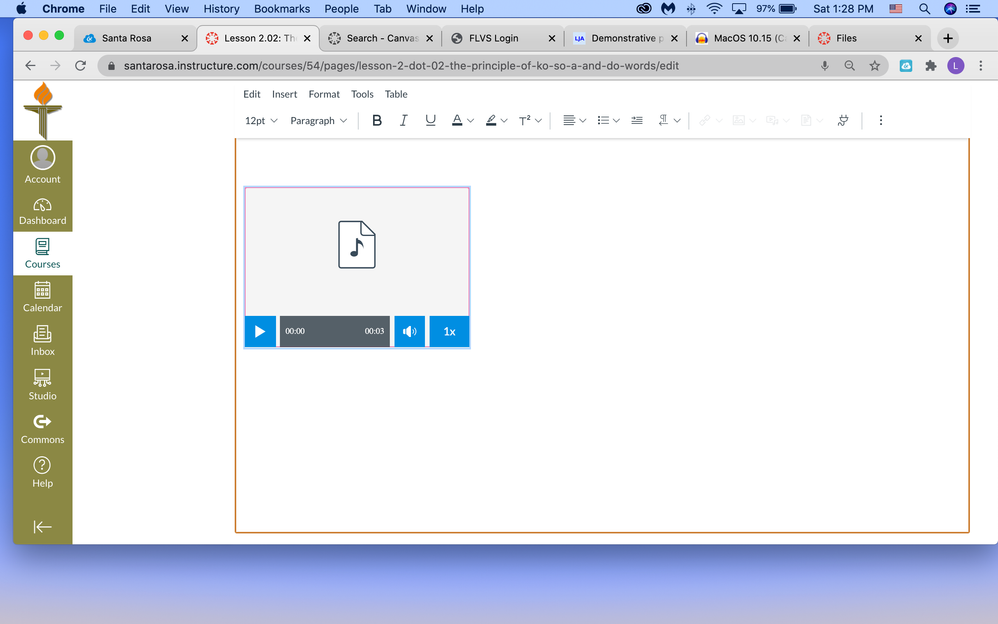Open the 12pt font size dropdown
Screen dimensions: 998x624
coord(261,120)
